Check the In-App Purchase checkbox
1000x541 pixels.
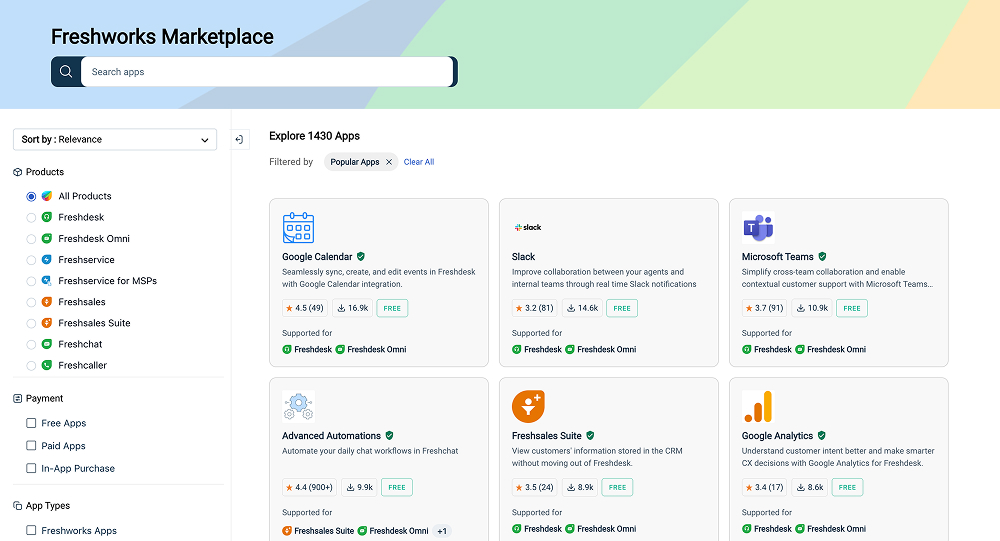pyautogui.click(x=31, y=468)
